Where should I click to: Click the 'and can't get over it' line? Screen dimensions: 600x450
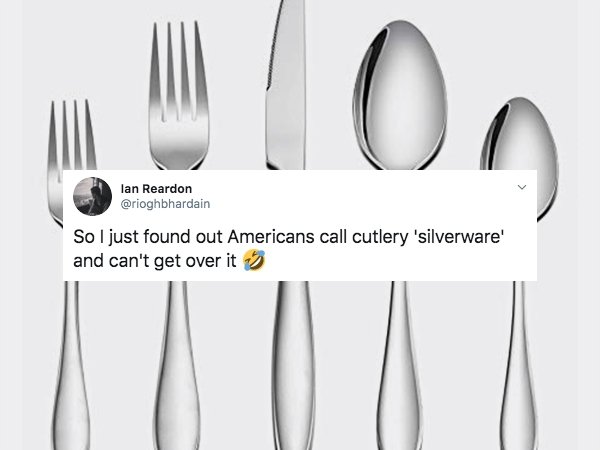pyautogui.click(x=155, y=261)
